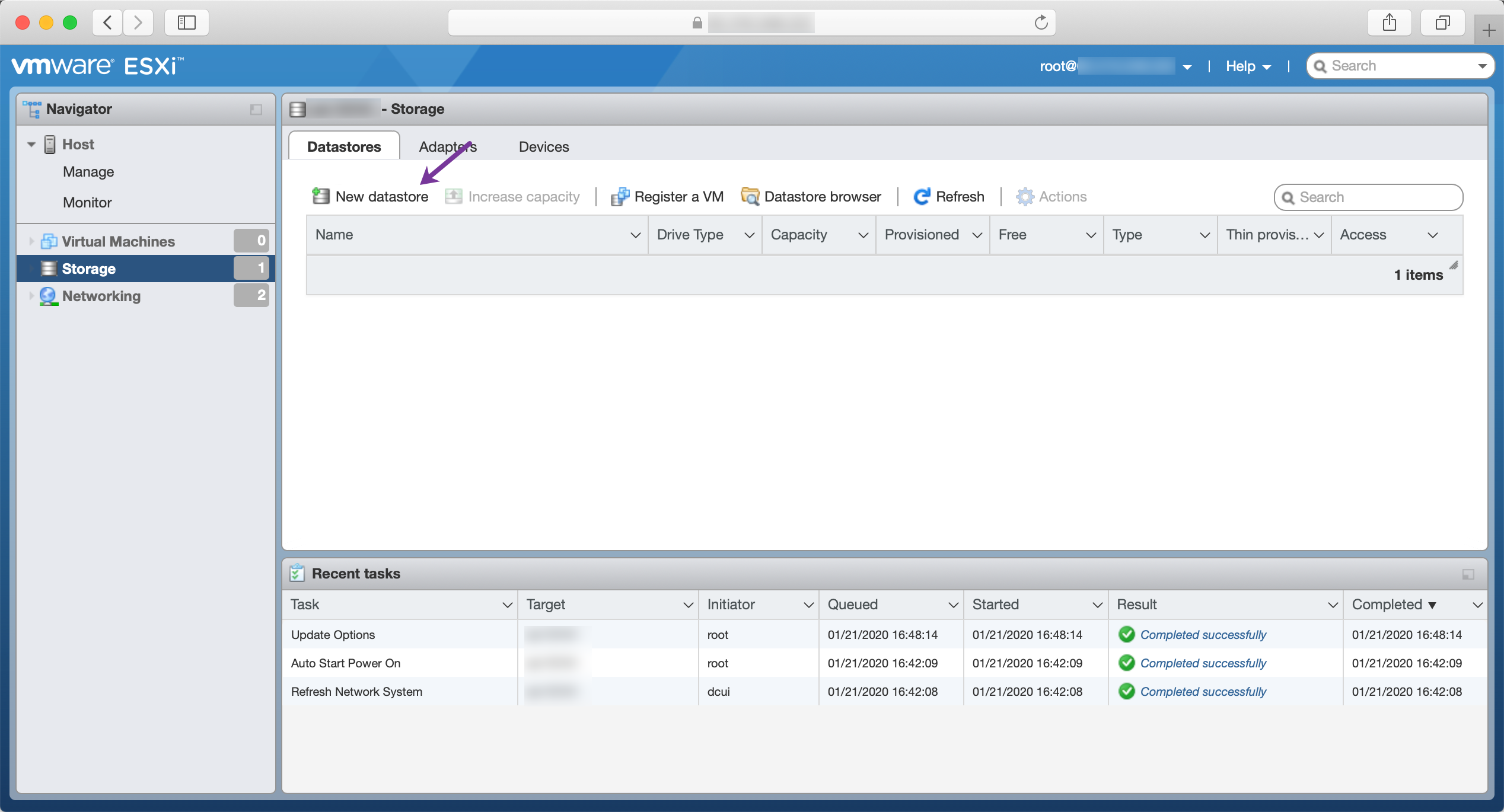Switch to the Devices tab
1504x812 pixels.
coord(543,146)
